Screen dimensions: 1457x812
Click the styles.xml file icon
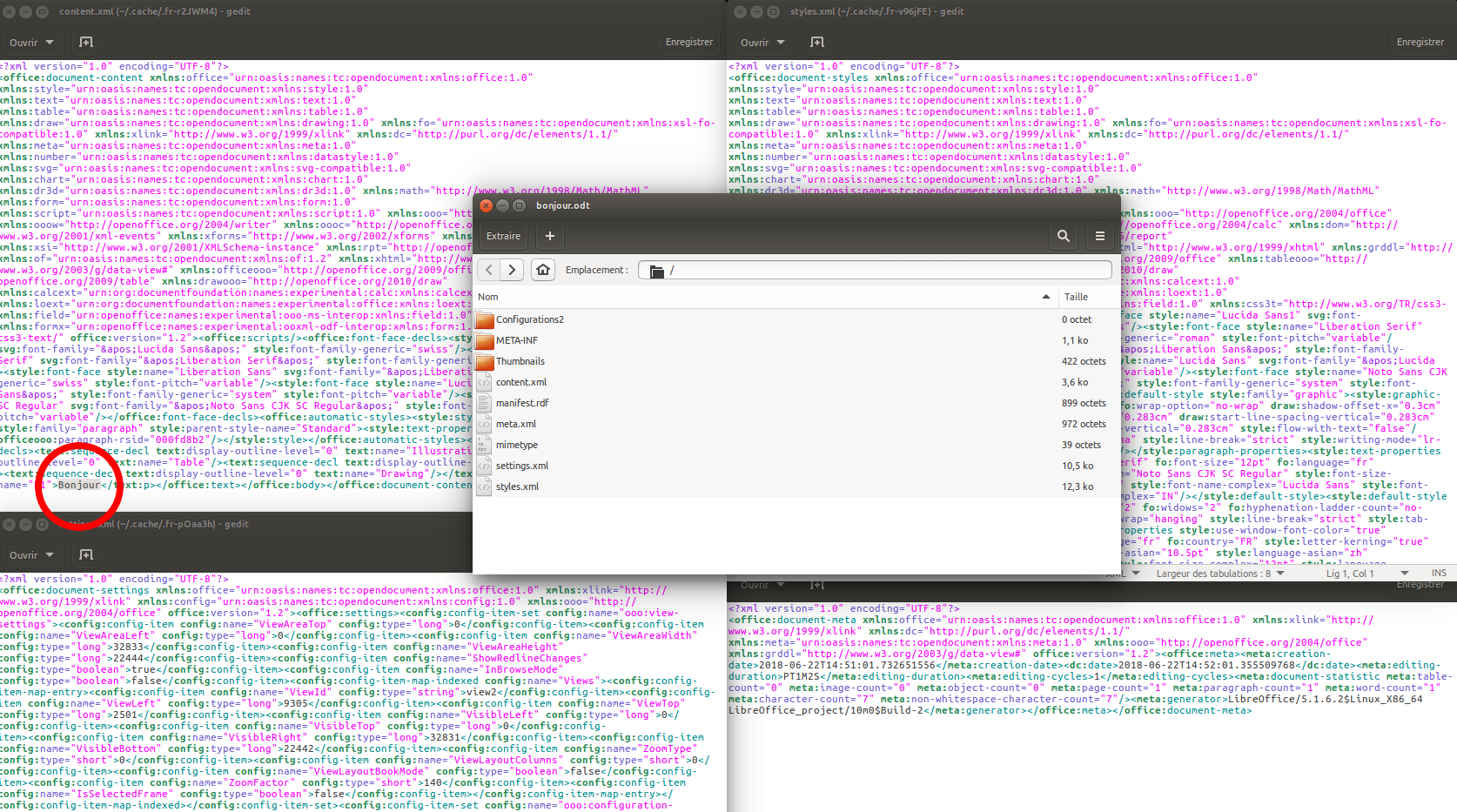point(485,487)
